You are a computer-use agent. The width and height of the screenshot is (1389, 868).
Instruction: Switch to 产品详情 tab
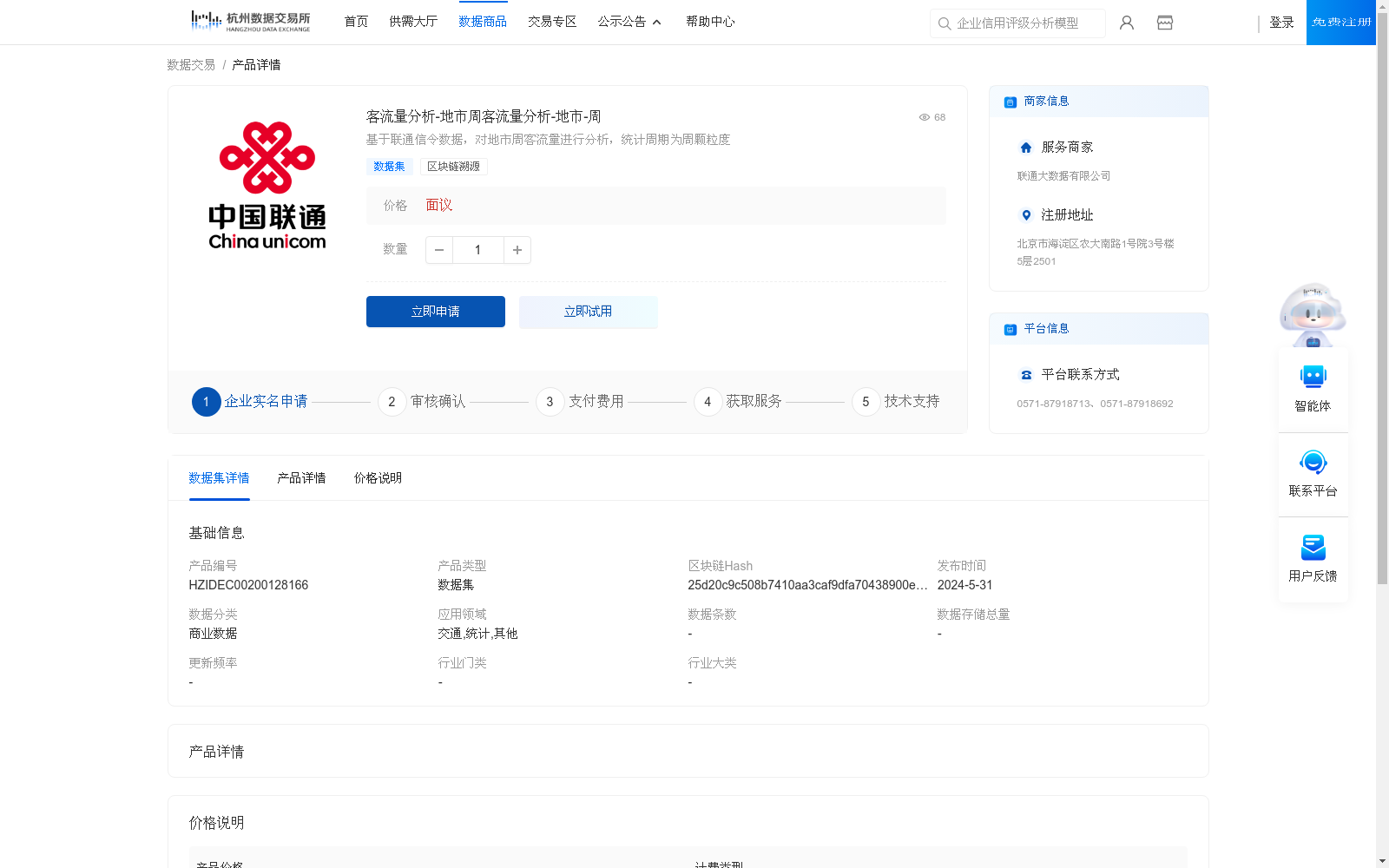(301, 478)
